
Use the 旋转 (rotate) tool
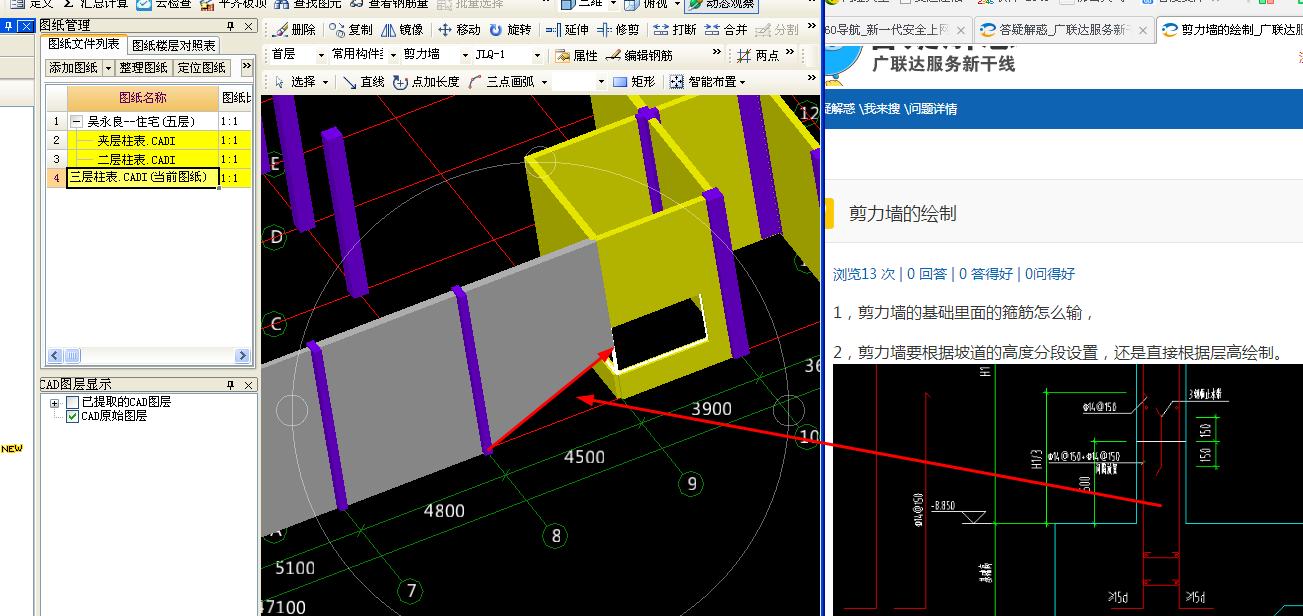click(x=510, y=30)
